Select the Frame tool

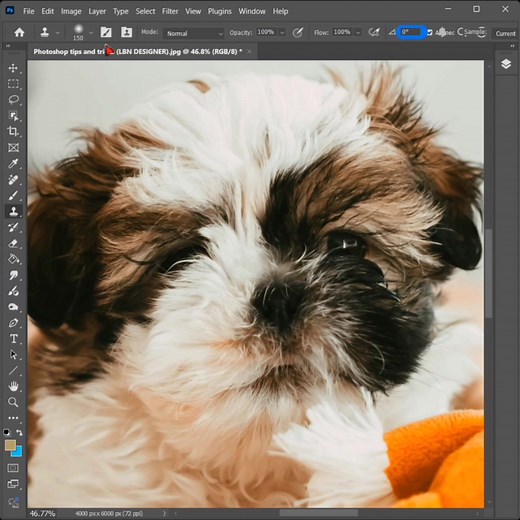[13, 147]
